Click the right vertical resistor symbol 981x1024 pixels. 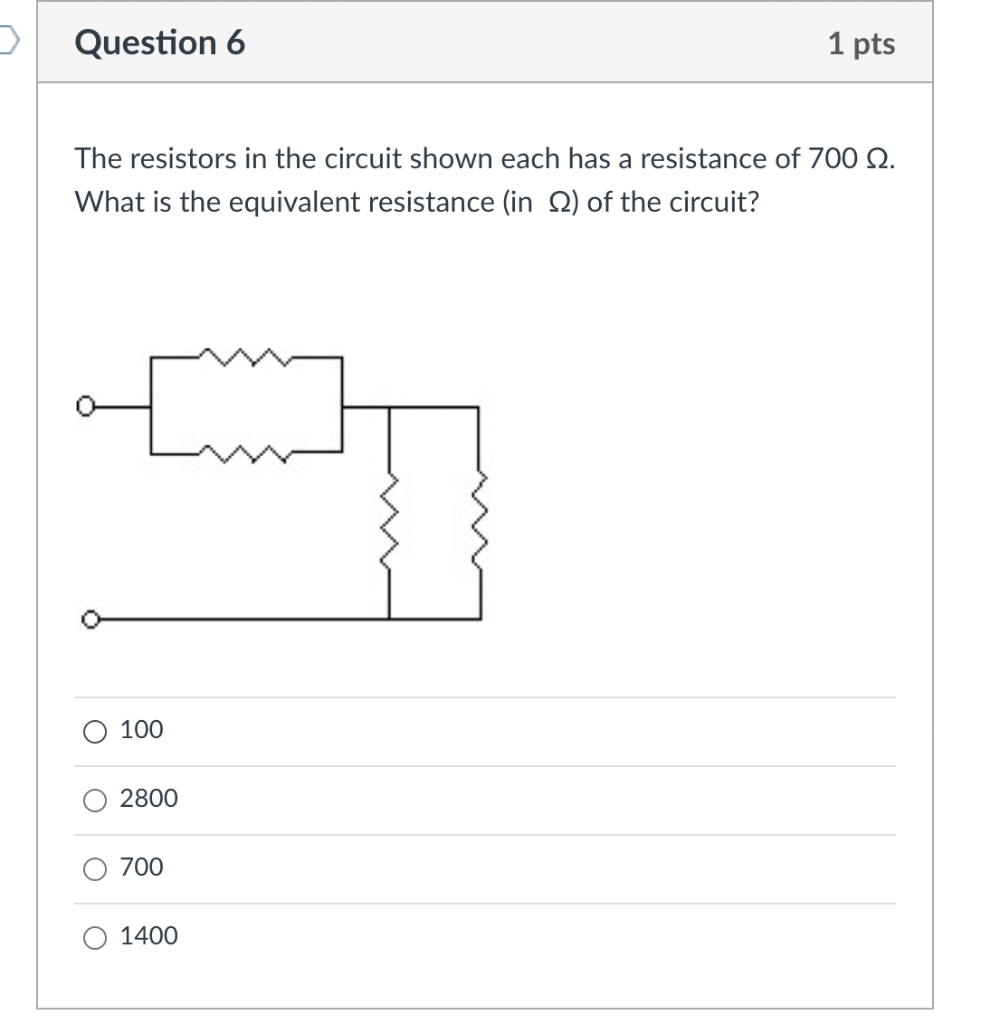480,522
